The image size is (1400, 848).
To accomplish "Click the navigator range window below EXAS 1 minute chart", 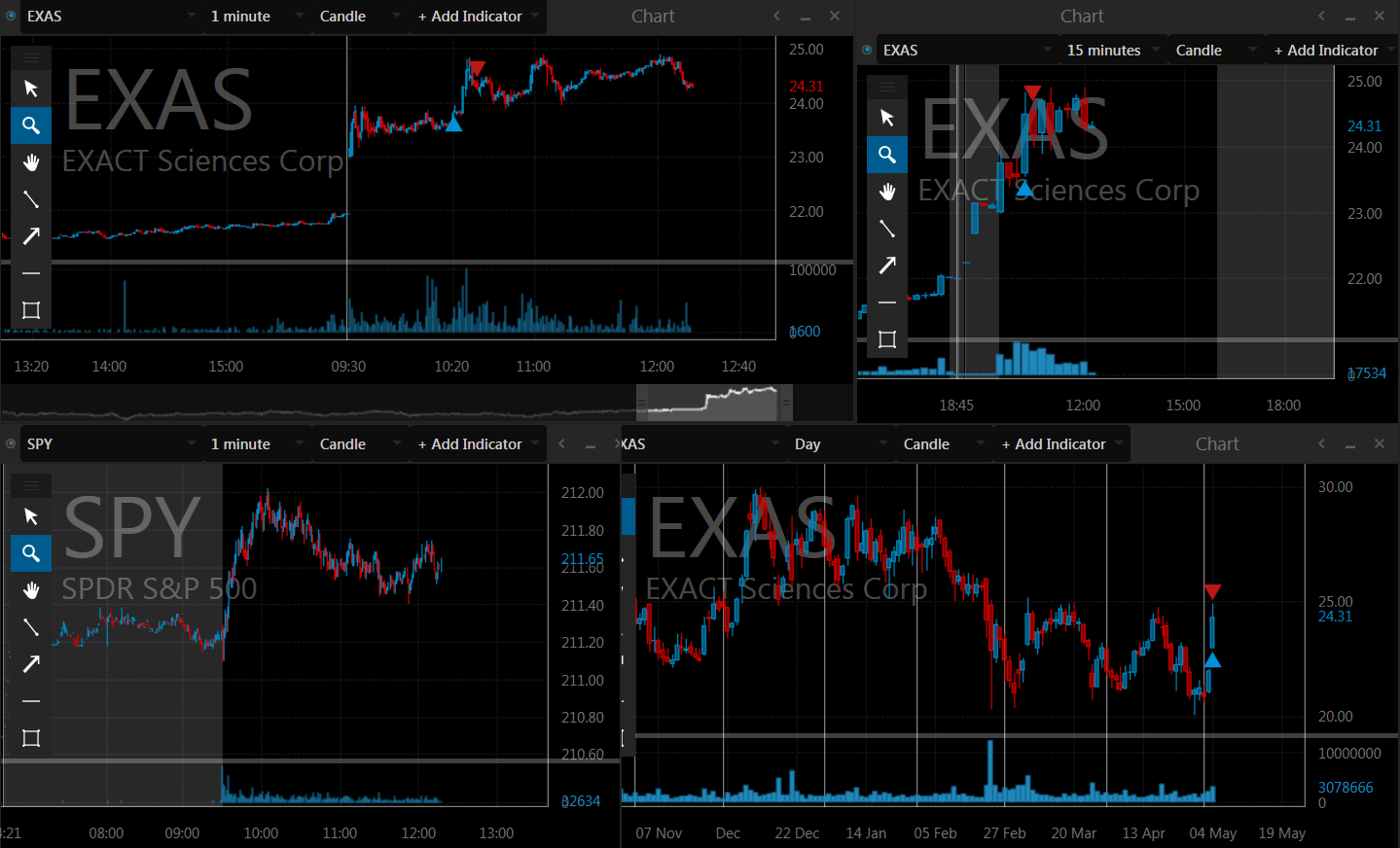I will (714, 402).
